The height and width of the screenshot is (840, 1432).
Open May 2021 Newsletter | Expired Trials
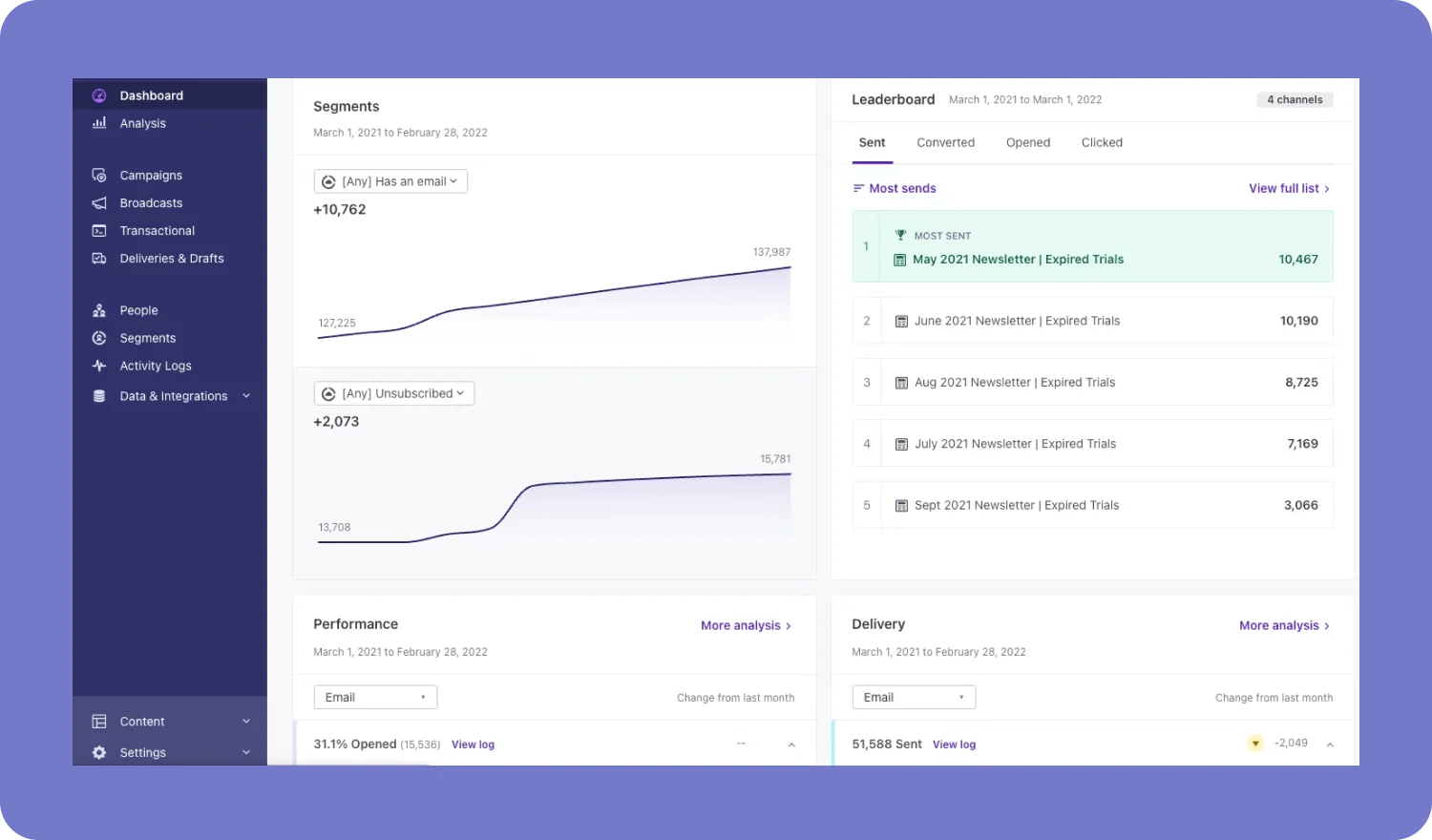[x=1092, y=246]
